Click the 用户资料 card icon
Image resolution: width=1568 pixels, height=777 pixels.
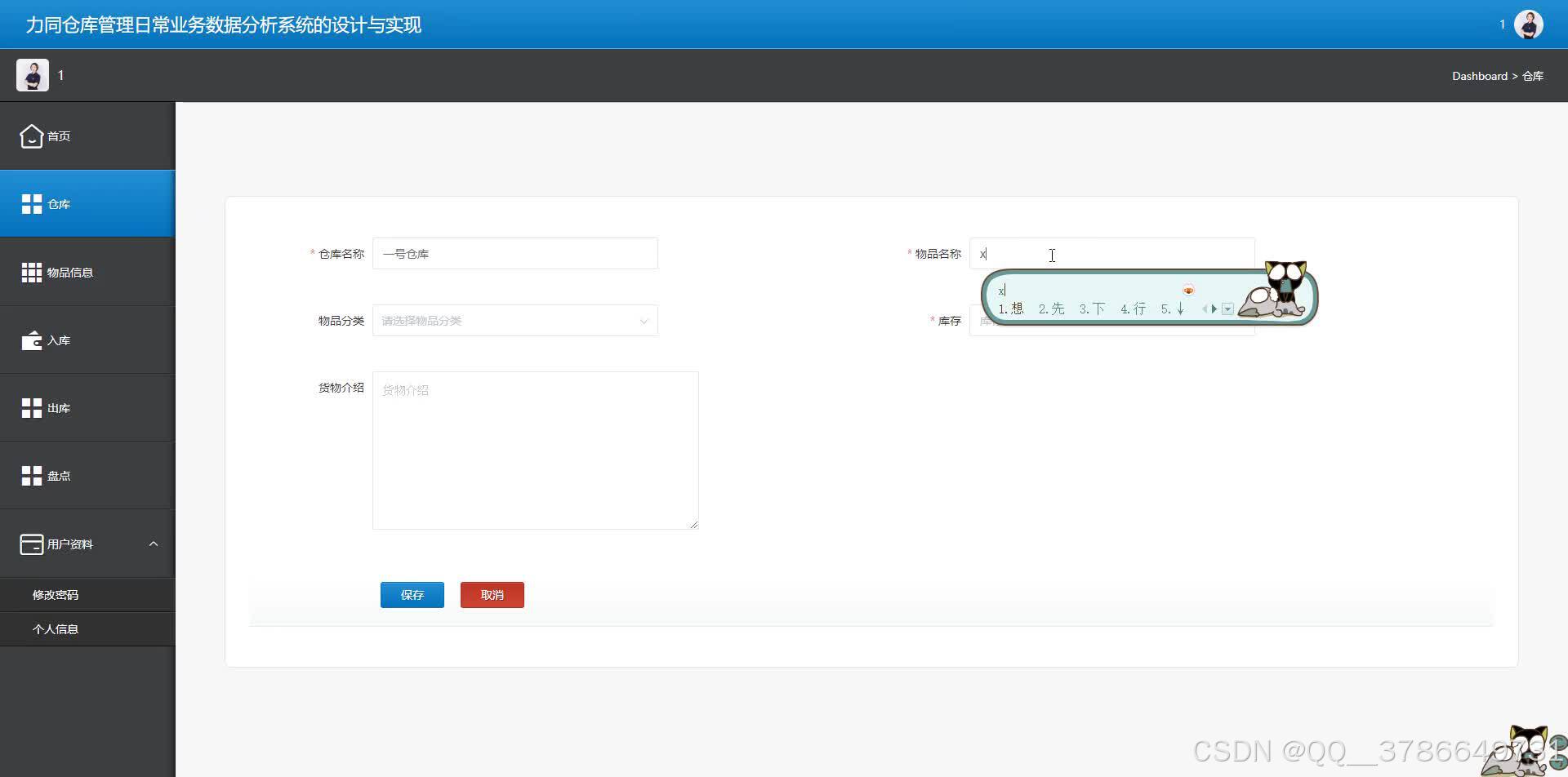[32, 544]
